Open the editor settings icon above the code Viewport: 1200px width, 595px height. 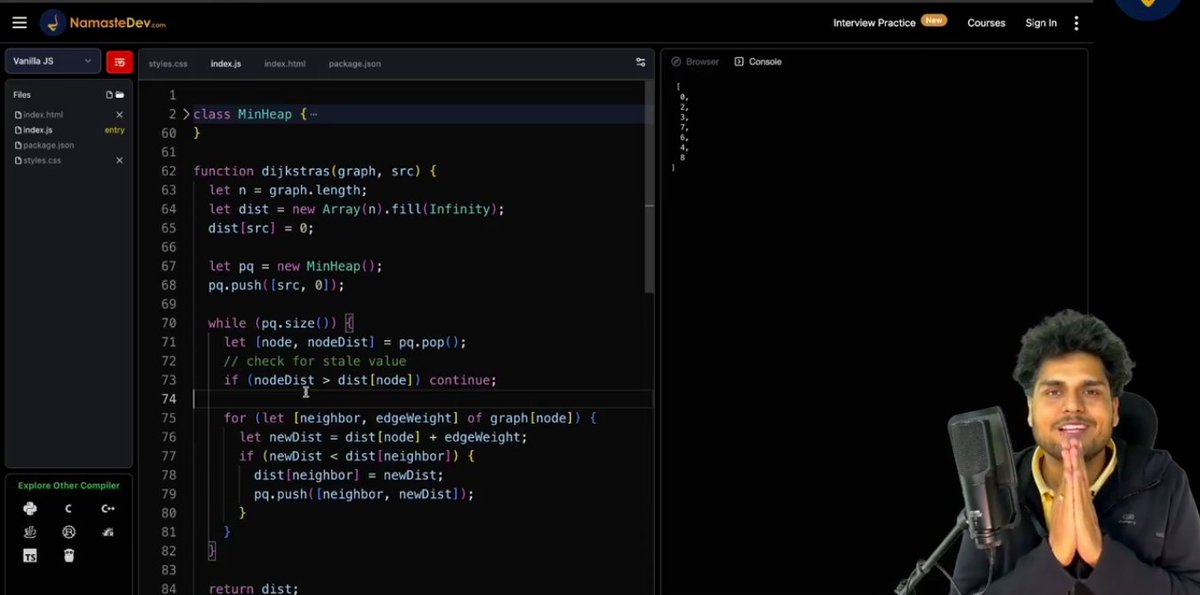tap(640, 62)
